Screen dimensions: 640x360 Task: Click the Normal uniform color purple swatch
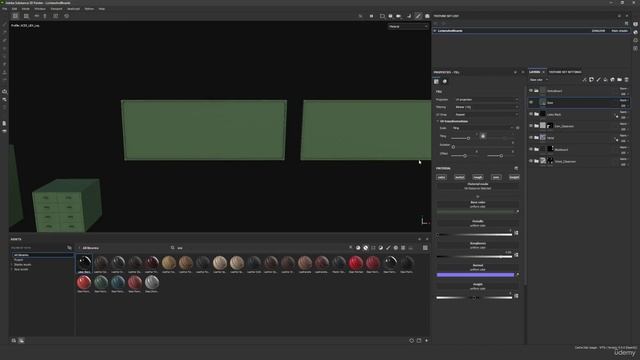tap(476, 275)
